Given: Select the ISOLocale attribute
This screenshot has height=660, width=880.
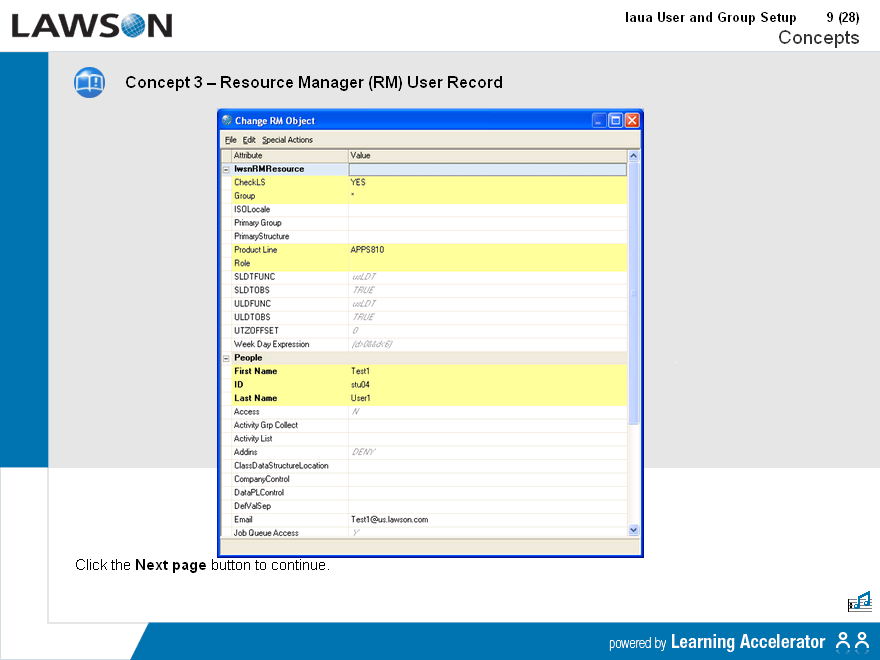Looking at the screenshot, I should pyautogui.click(x=252, y=209).
